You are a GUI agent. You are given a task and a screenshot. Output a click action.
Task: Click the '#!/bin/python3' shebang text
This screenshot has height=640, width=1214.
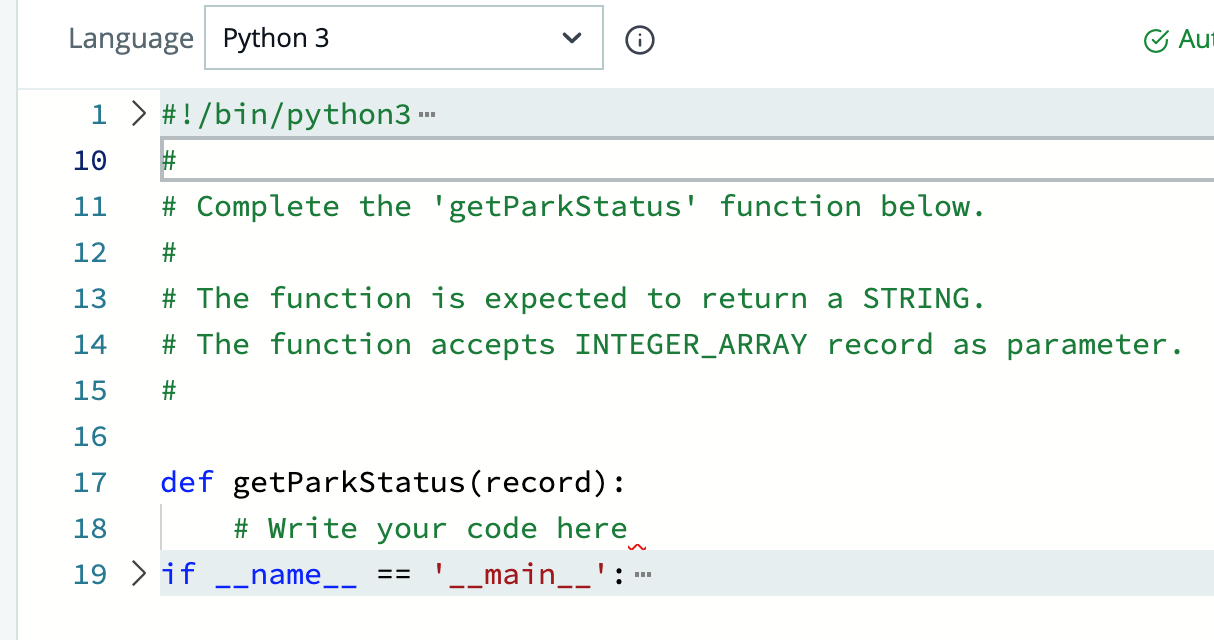pyautogui.click(x=286, y=115)
